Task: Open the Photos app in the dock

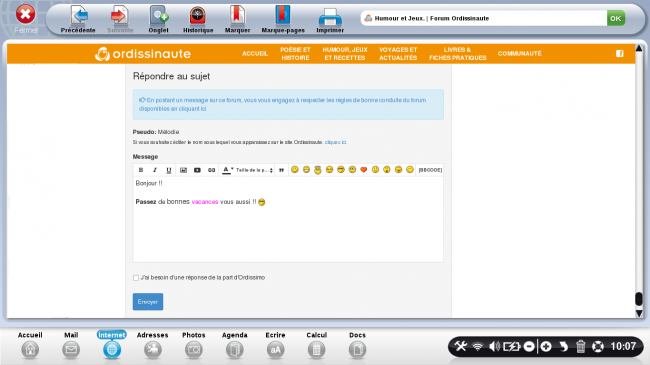Action: point(194,345)
